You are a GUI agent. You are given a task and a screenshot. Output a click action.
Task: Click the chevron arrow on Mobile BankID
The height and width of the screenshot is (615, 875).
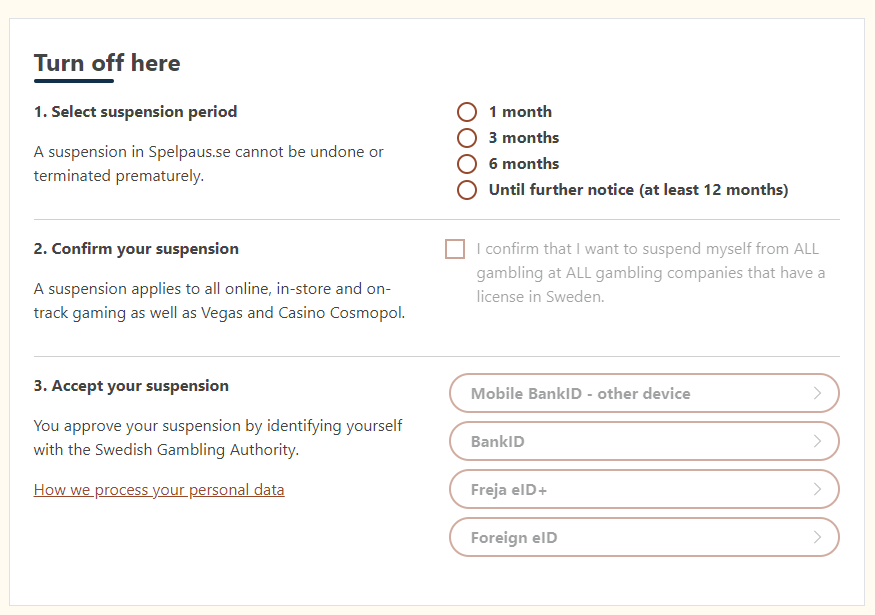coord(817,393)
